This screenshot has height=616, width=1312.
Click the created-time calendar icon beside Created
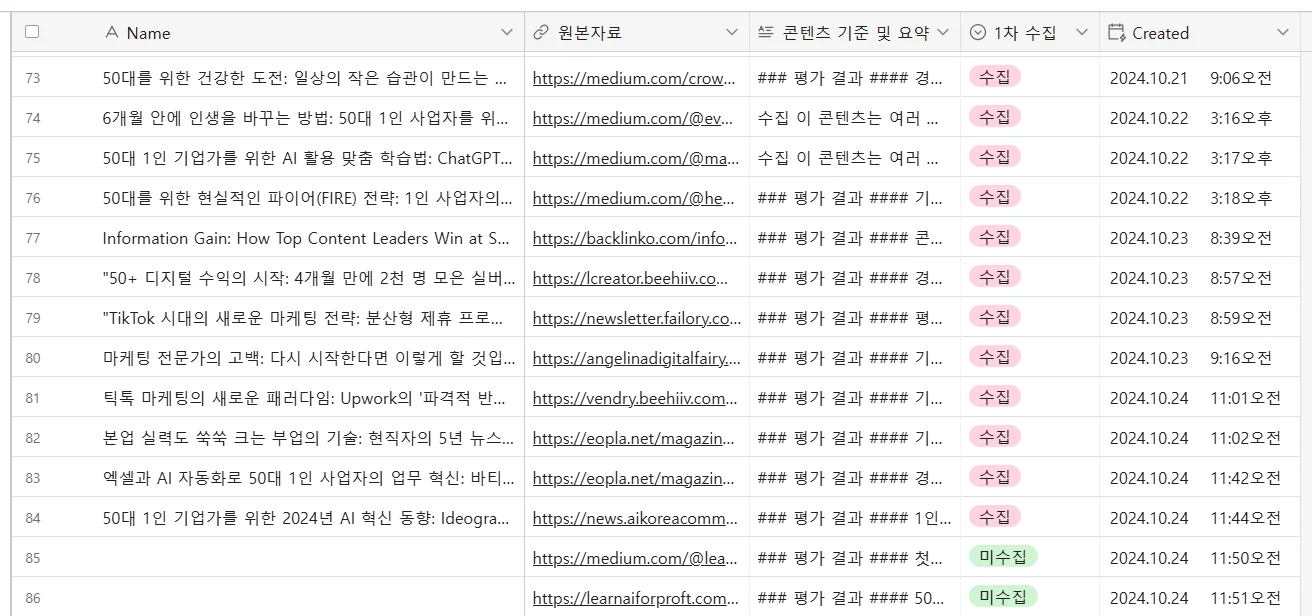click(x=1117, y=32)
